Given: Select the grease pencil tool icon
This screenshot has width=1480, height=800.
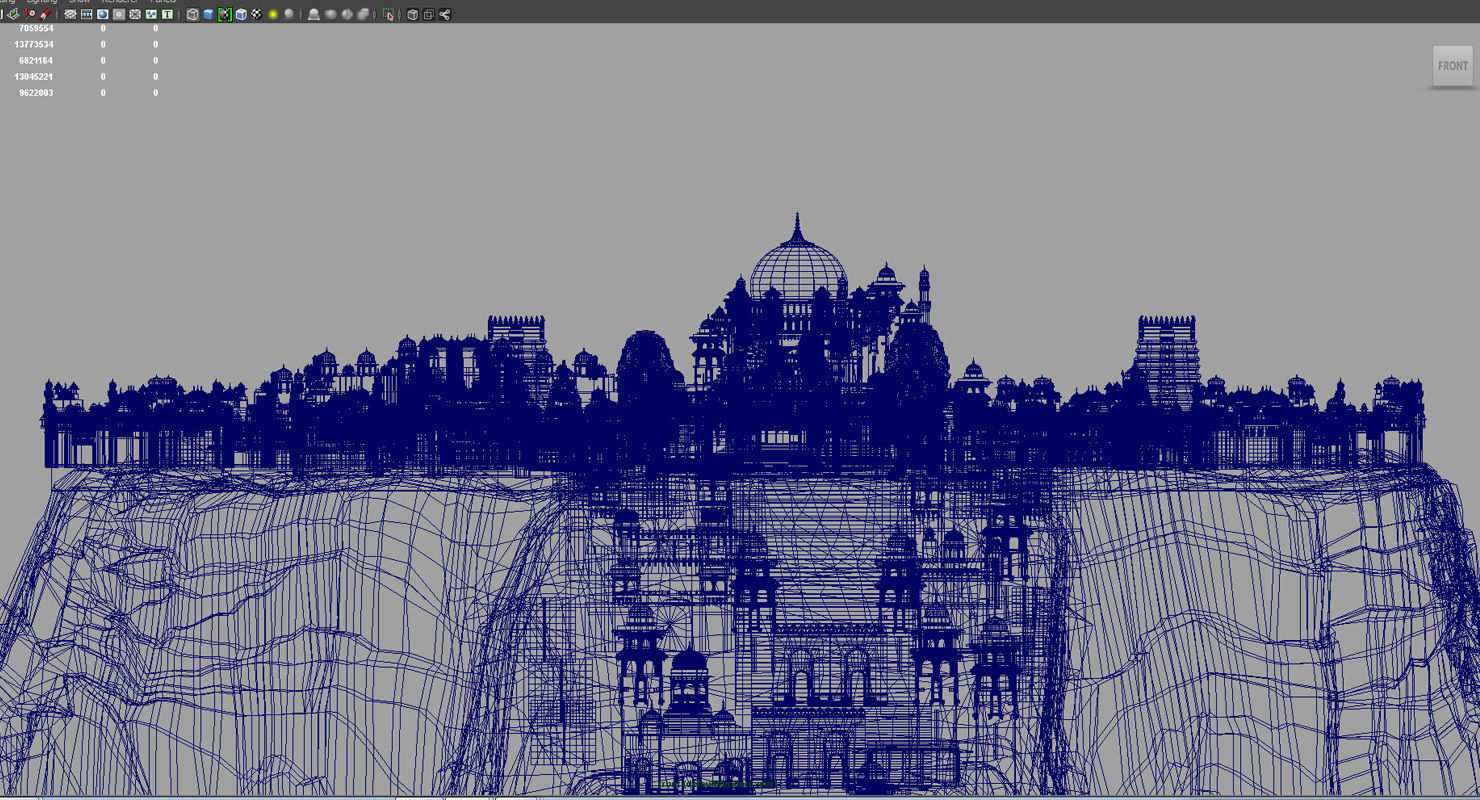Looking at the screenshot, I should pos(45,14).
